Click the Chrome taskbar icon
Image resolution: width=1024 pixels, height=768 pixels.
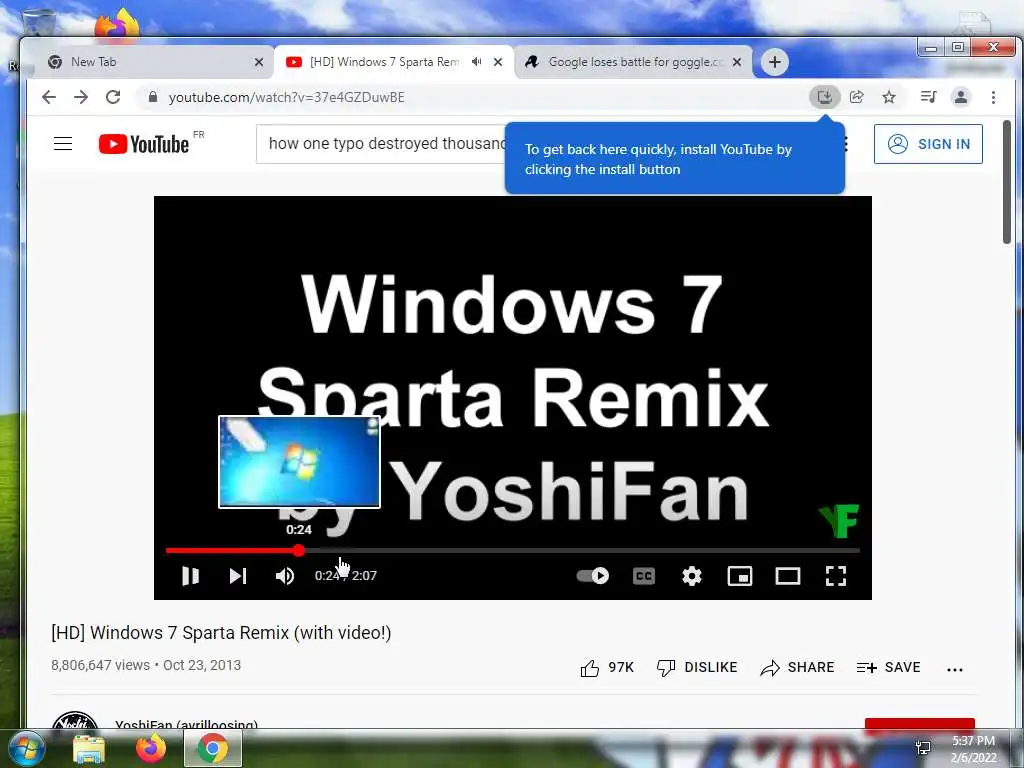tap(213, 748)
